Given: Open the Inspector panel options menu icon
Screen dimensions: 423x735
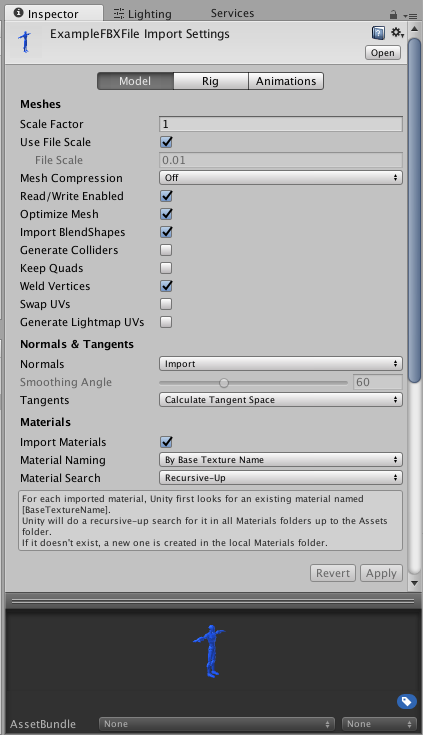Looking at the screenshot, I should pos(410,15).
